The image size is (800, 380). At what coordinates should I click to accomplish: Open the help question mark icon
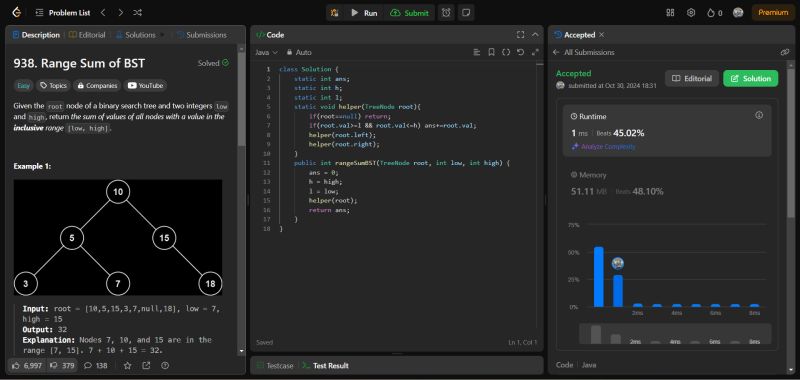165,366
